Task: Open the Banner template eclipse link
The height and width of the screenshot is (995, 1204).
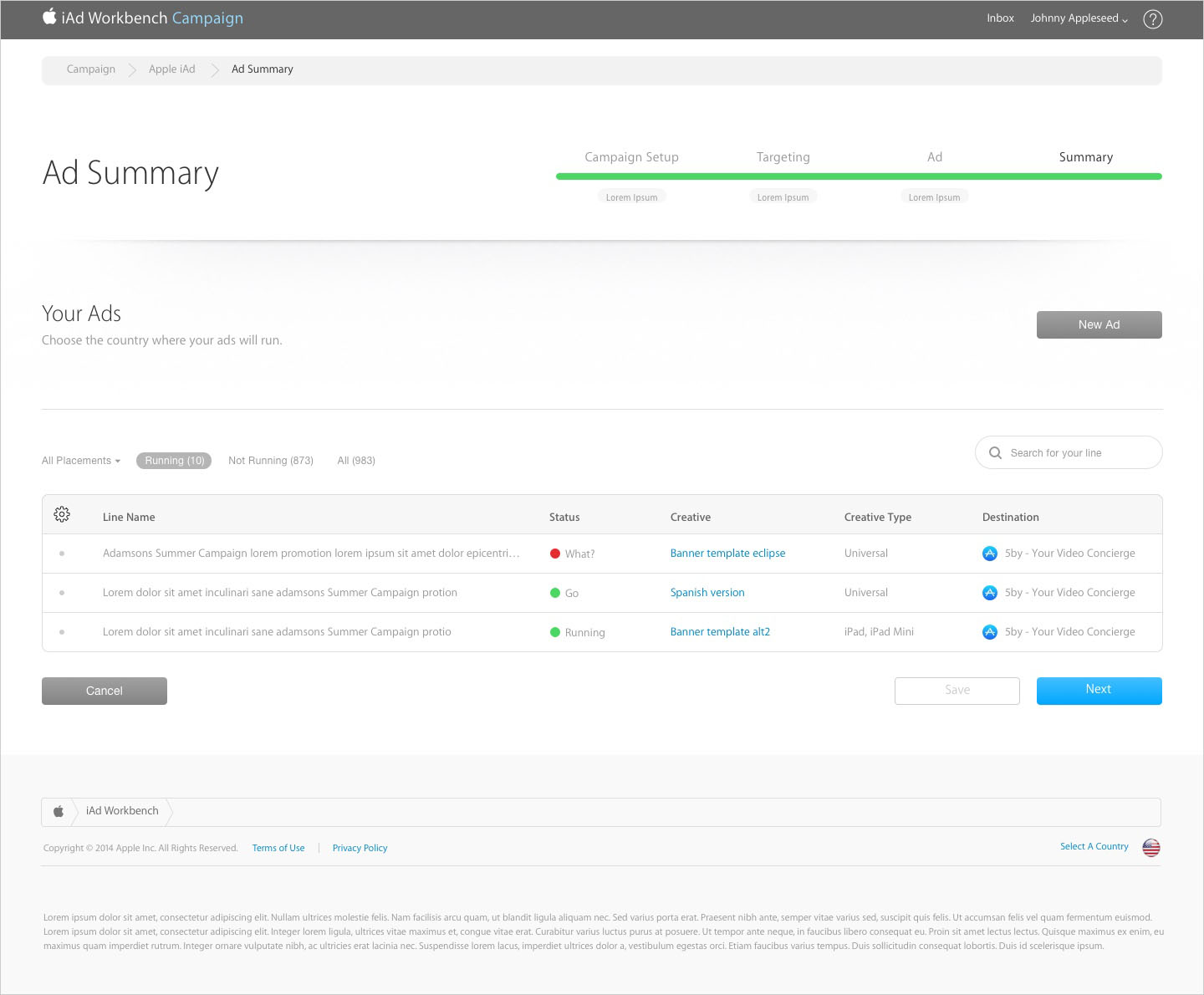Action: [727, 554]
